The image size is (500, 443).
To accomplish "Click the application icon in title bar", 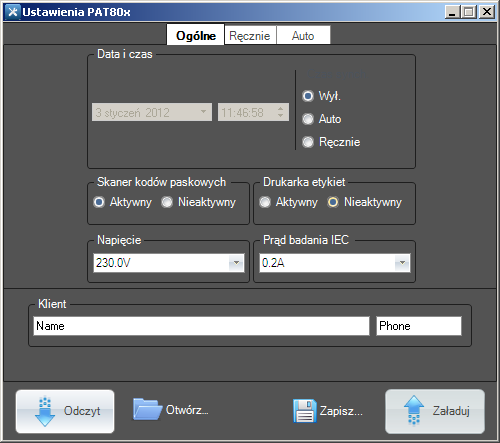I will point(12,12).
